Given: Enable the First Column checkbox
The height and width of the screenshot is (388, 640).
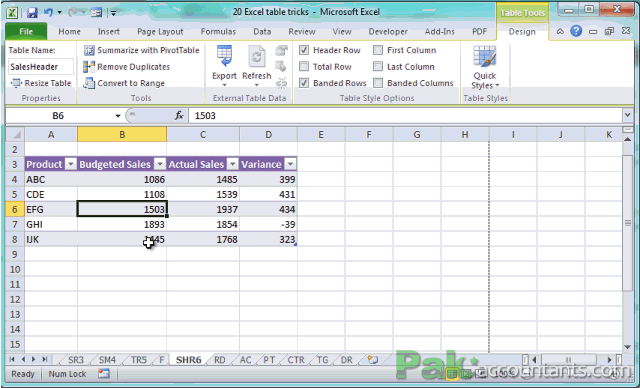Looking at the screenshot, I should coord(378,50).
